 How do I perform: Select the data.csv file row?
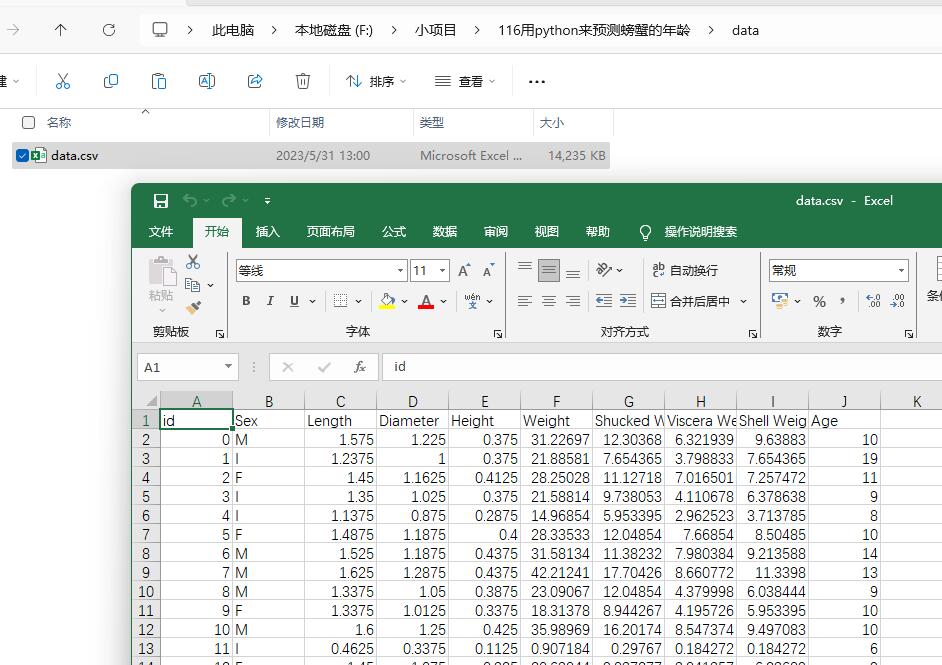(x=311, y=156)
